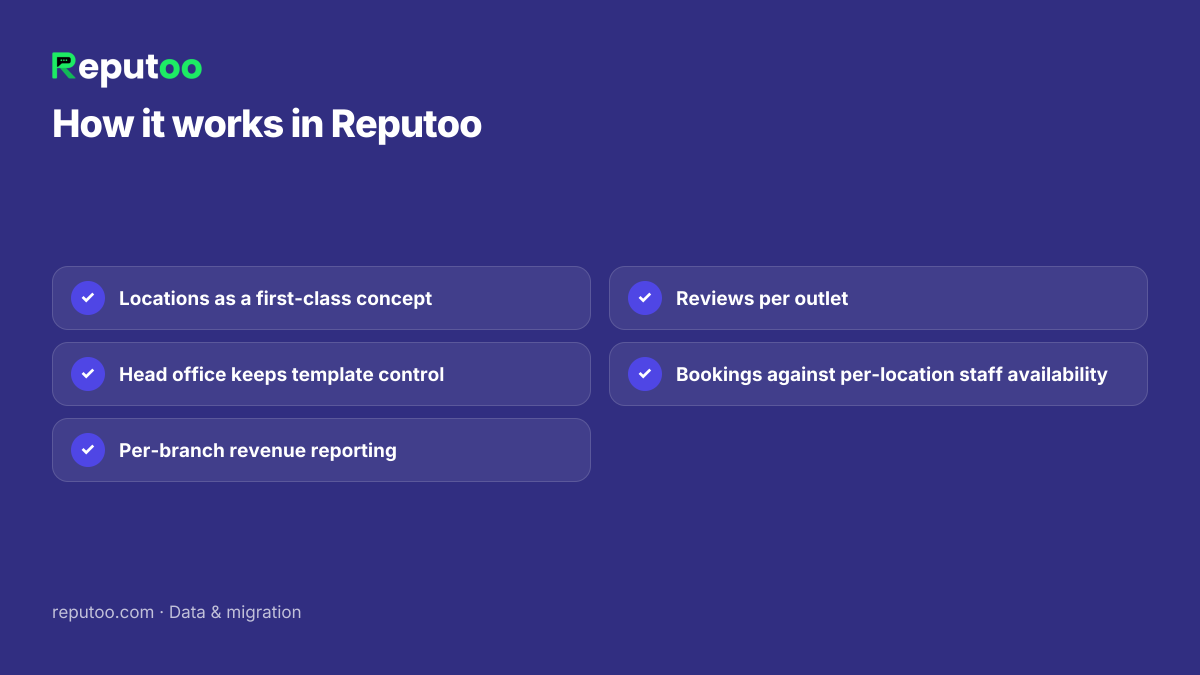The image size is (1200, 675).
Task: Select the 'Locations as a first-class concept' text
Action: click(275, 298)
